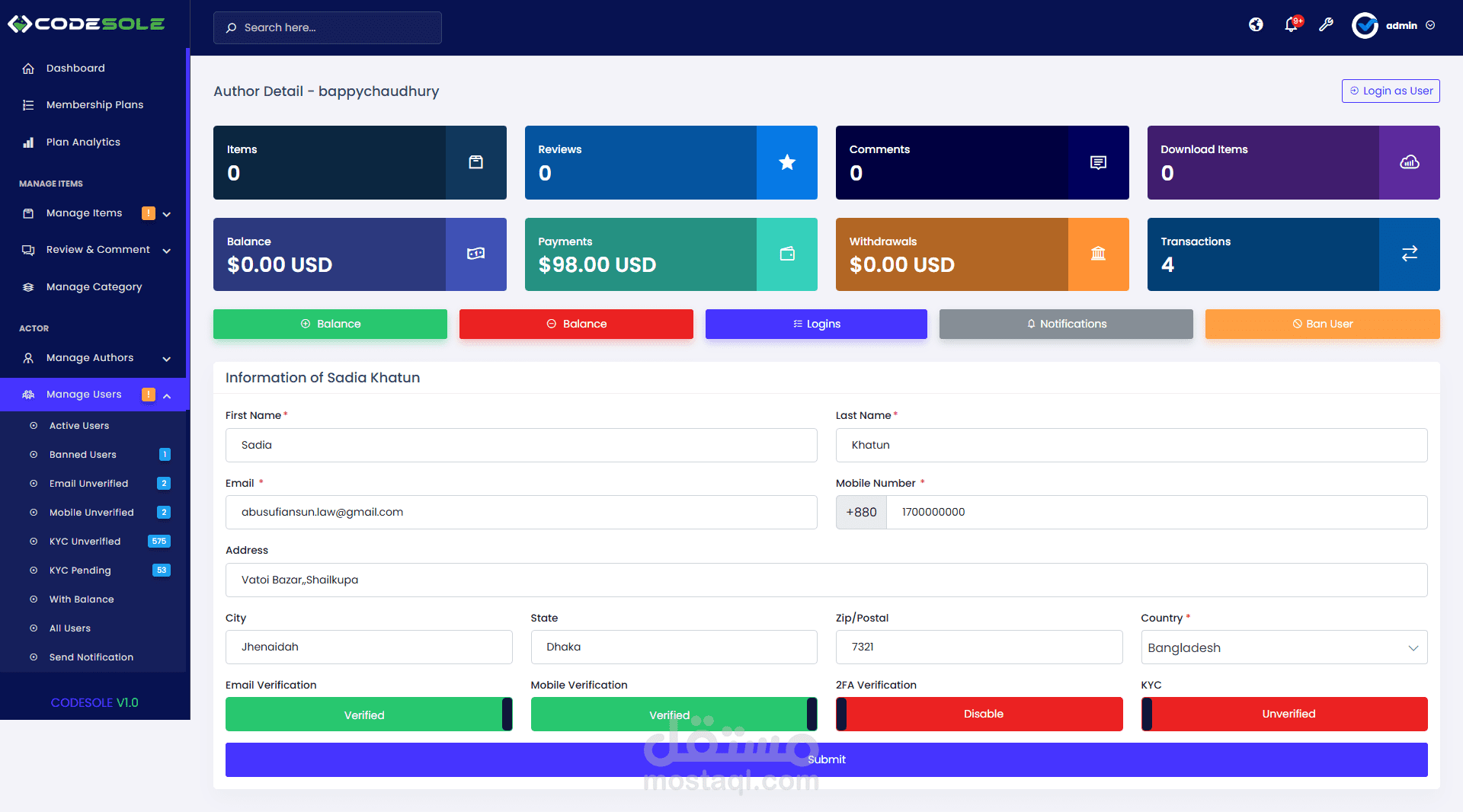The height and width of the screenshot is (812, 1463).
Task: Click the Search here field
Action: click(328, 27)
